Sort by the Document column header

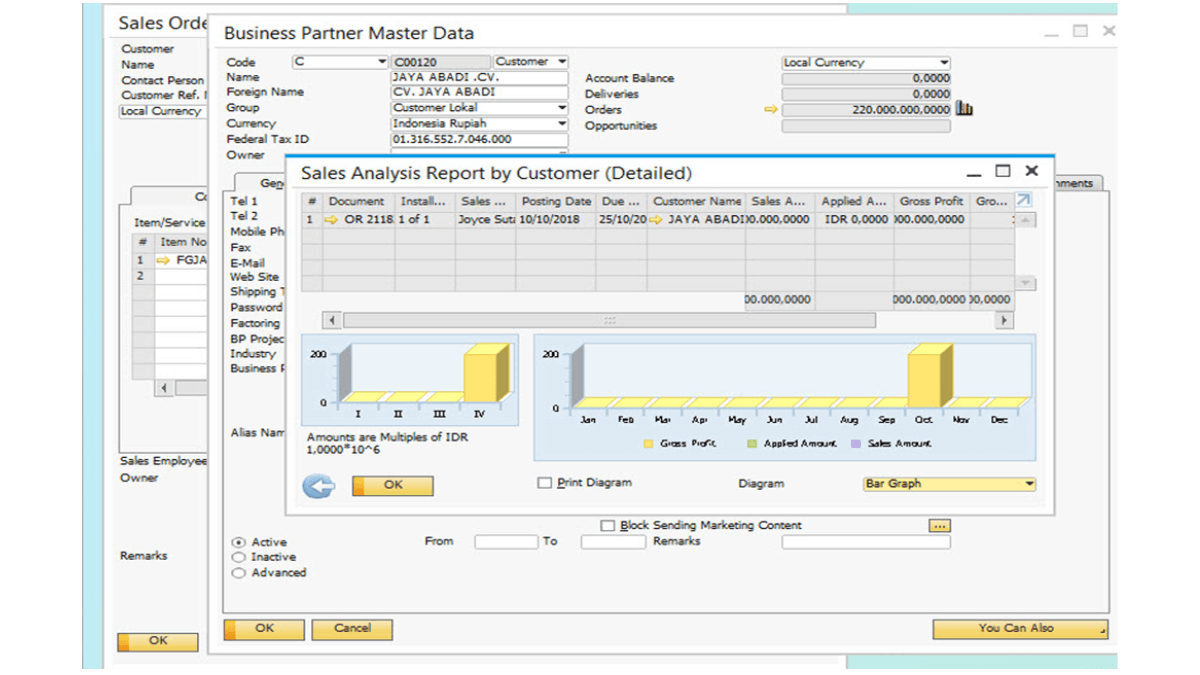[x=356, y=201]
